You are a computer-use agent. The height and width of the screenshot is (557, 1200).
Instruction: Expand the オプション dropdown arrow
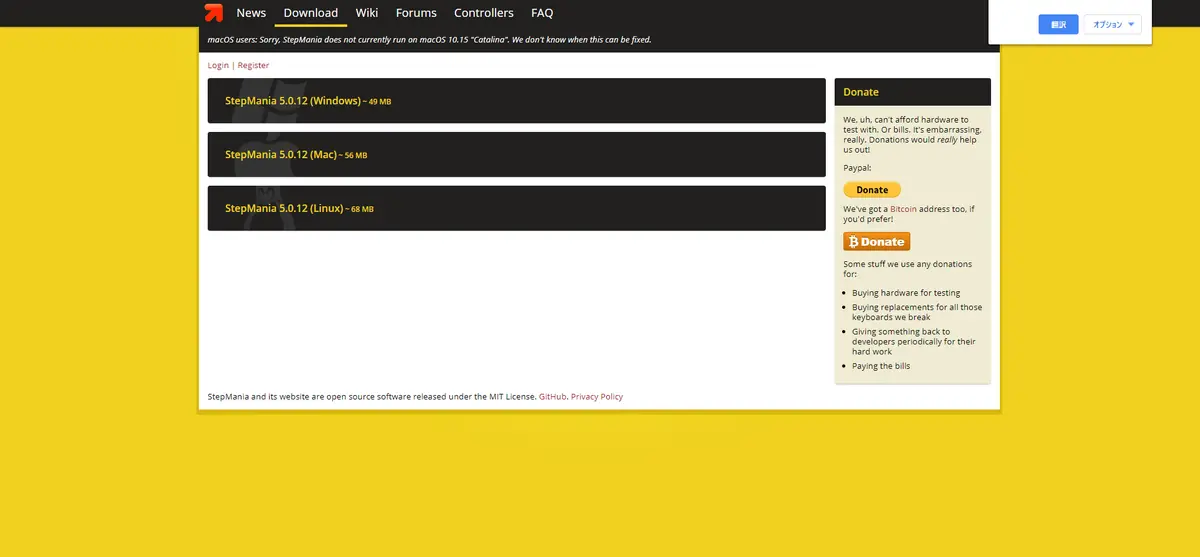click(1131, 24)
